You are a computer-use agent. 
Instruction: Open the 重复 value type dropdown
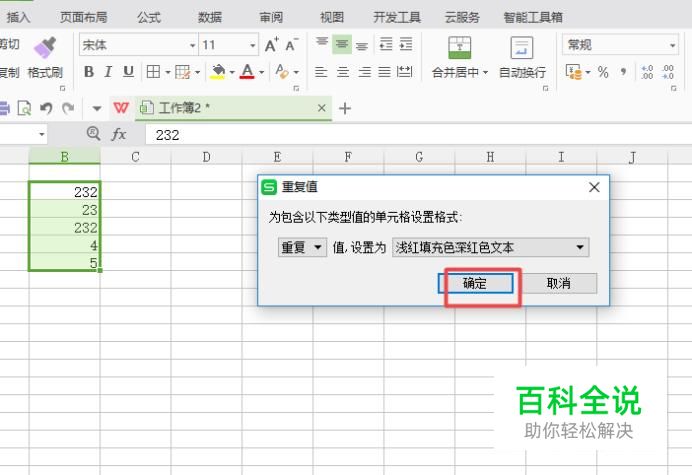[x=302, y=247]
